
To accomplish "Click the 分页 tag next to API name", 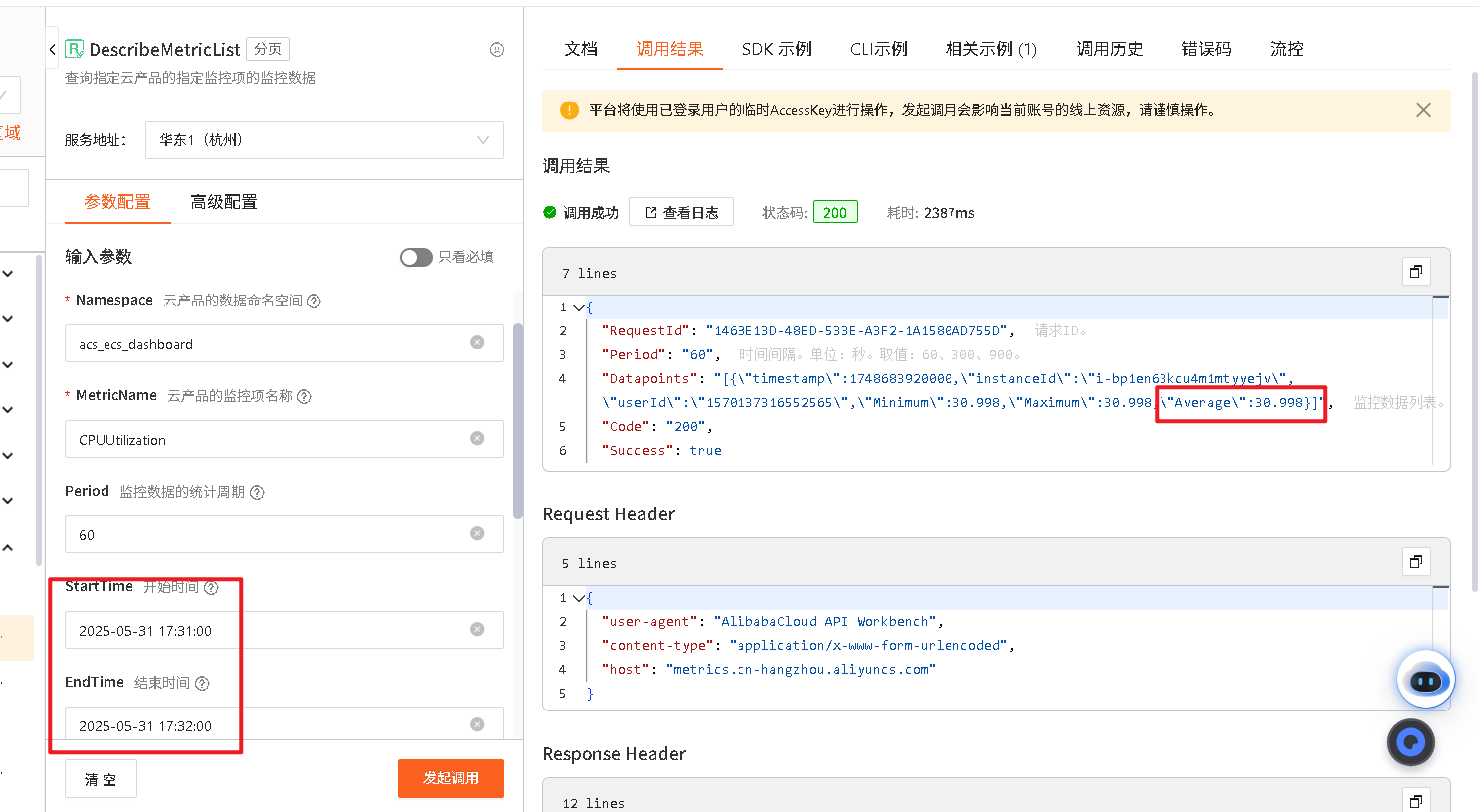I will click(x=268, y=49).
